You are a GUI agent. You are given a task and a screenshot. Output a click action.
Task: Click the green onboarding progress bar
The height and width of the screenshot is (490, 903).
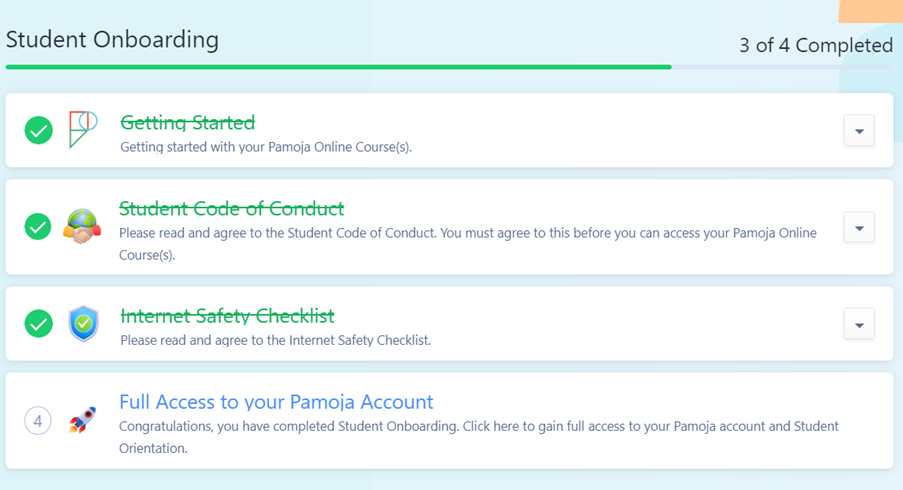[x=339, y=67]
